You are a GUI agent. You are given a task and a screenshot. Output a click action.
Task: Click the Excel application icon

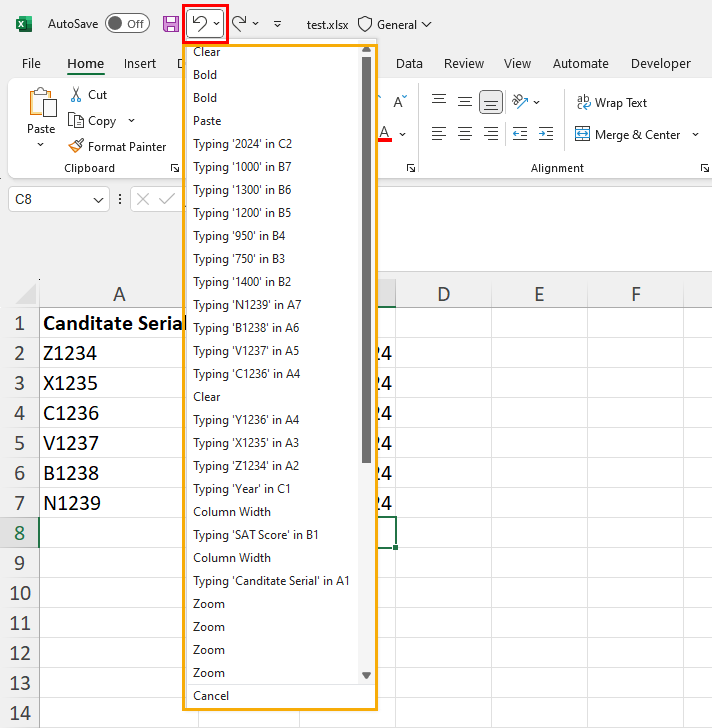pos(24,24)
